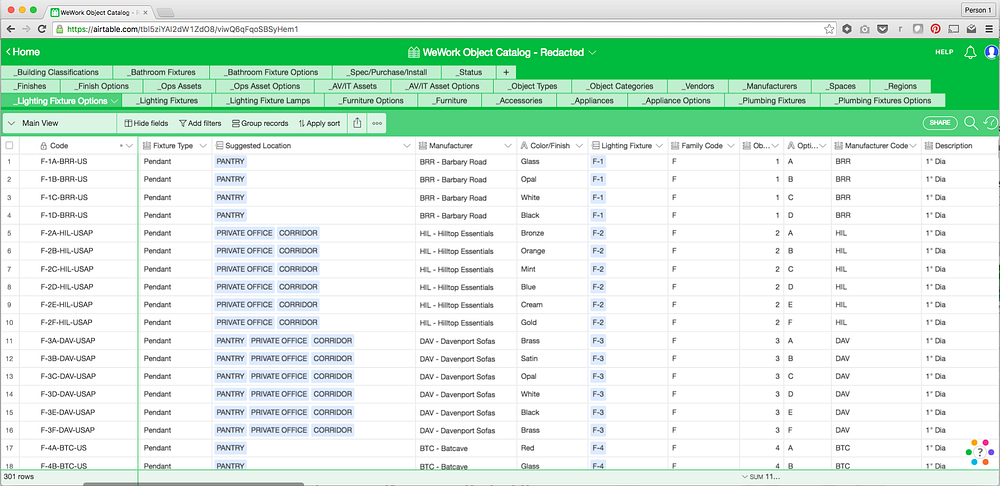Bookmark page with the star icon
The image size is (1000, 486).
point(828,29)
